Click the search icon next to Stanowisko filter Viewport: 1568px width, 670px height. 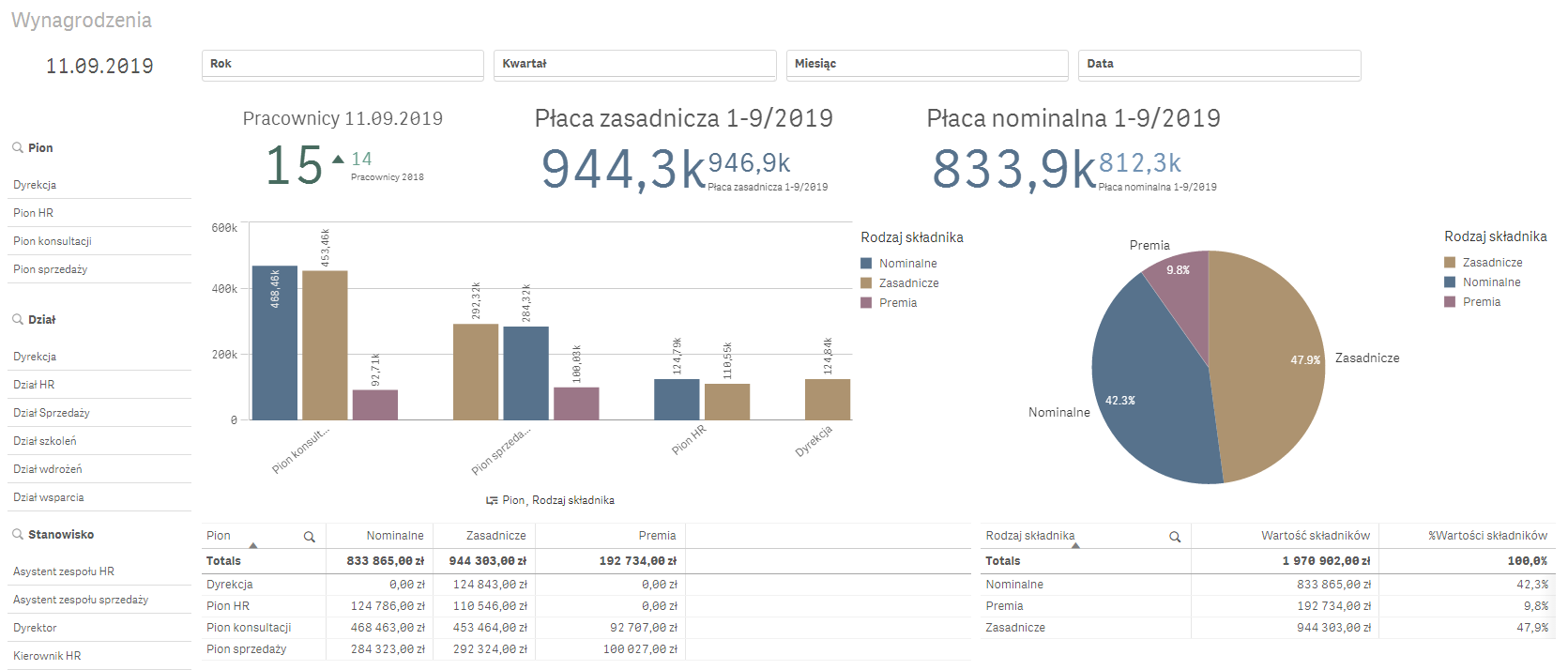(18, 534)
